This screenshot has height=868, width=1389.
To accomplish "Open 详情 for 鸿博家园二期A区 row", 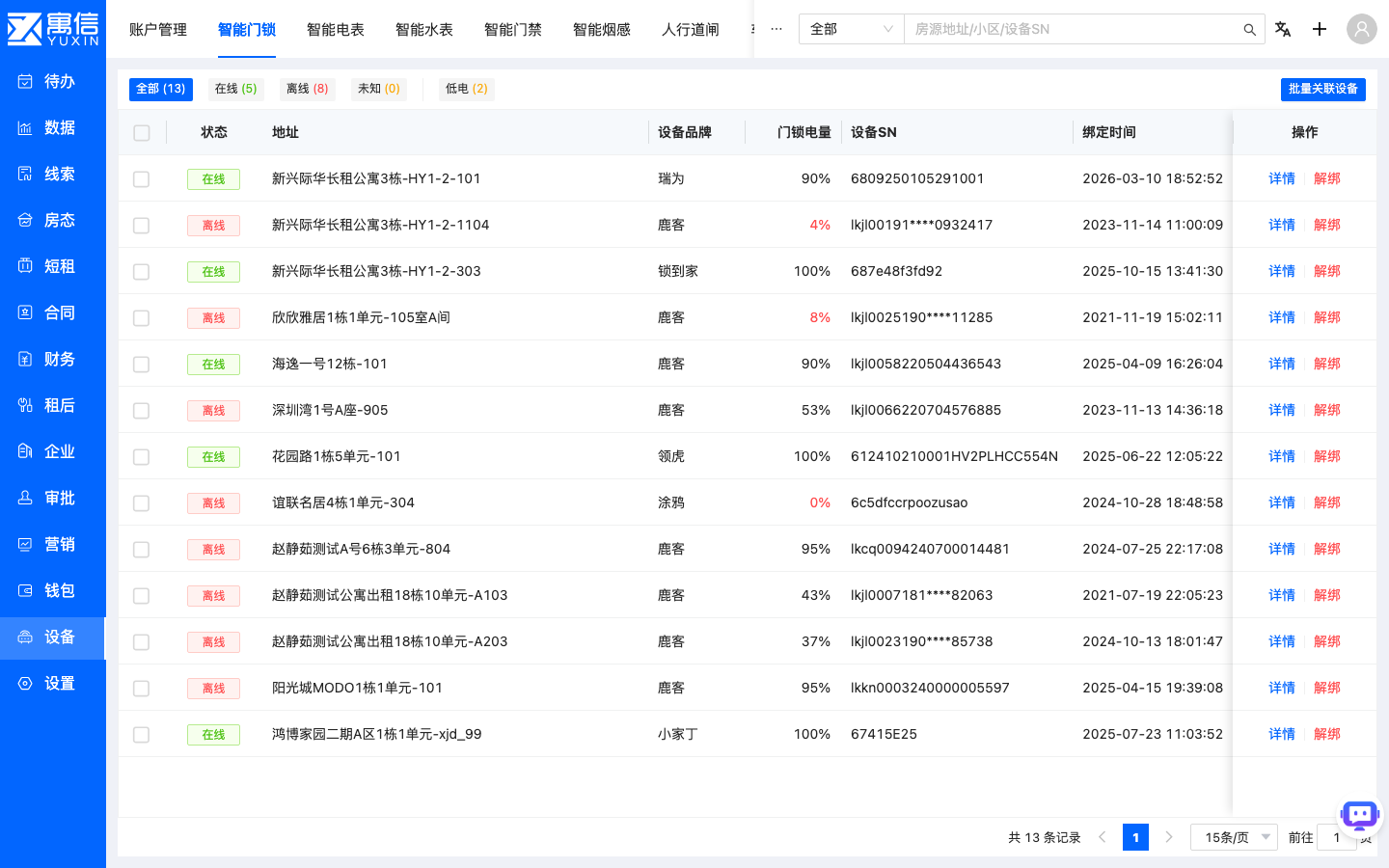I will click(1282, 734).
